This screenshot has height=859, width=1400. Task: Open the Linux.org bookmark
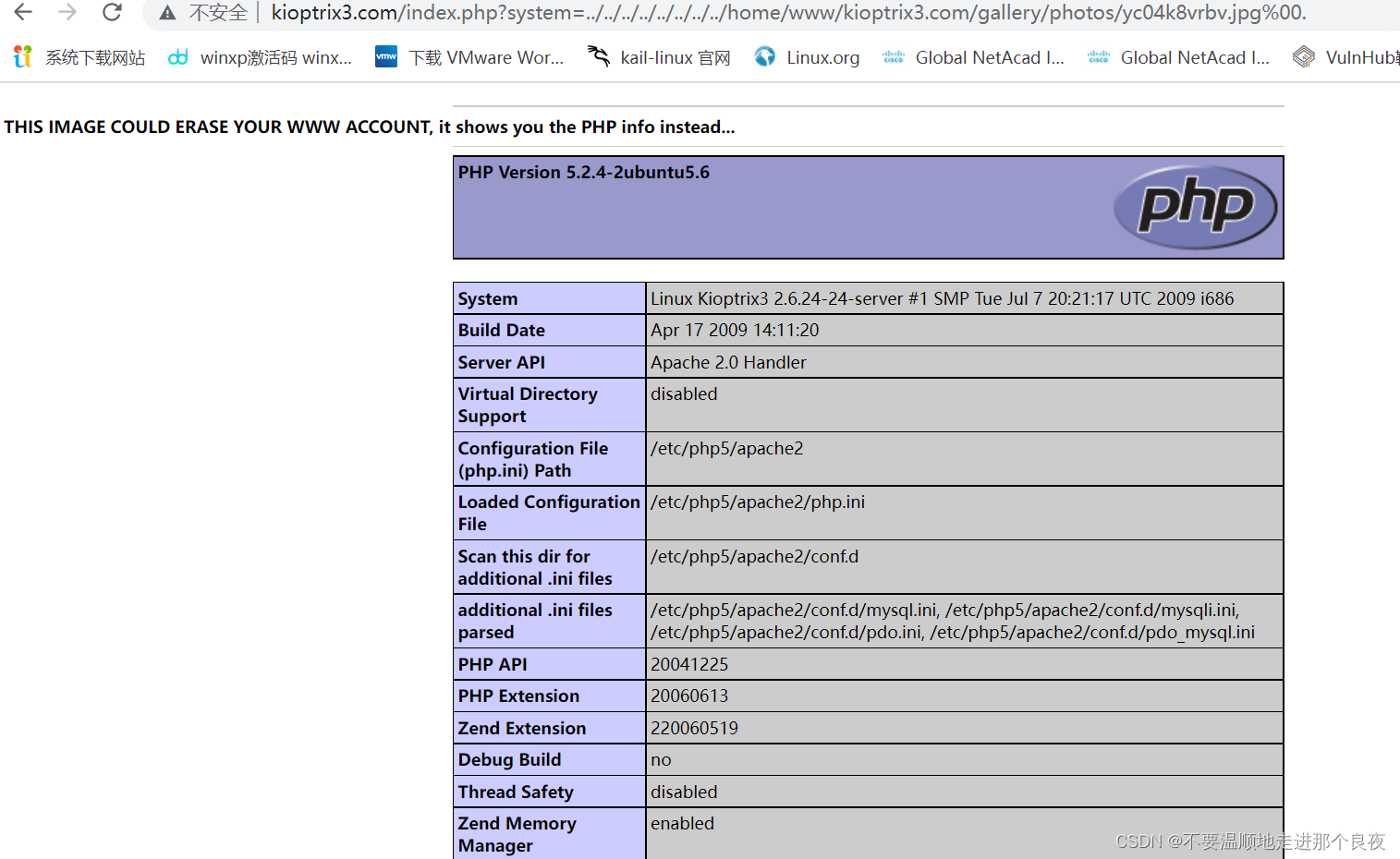coord(807,57)
